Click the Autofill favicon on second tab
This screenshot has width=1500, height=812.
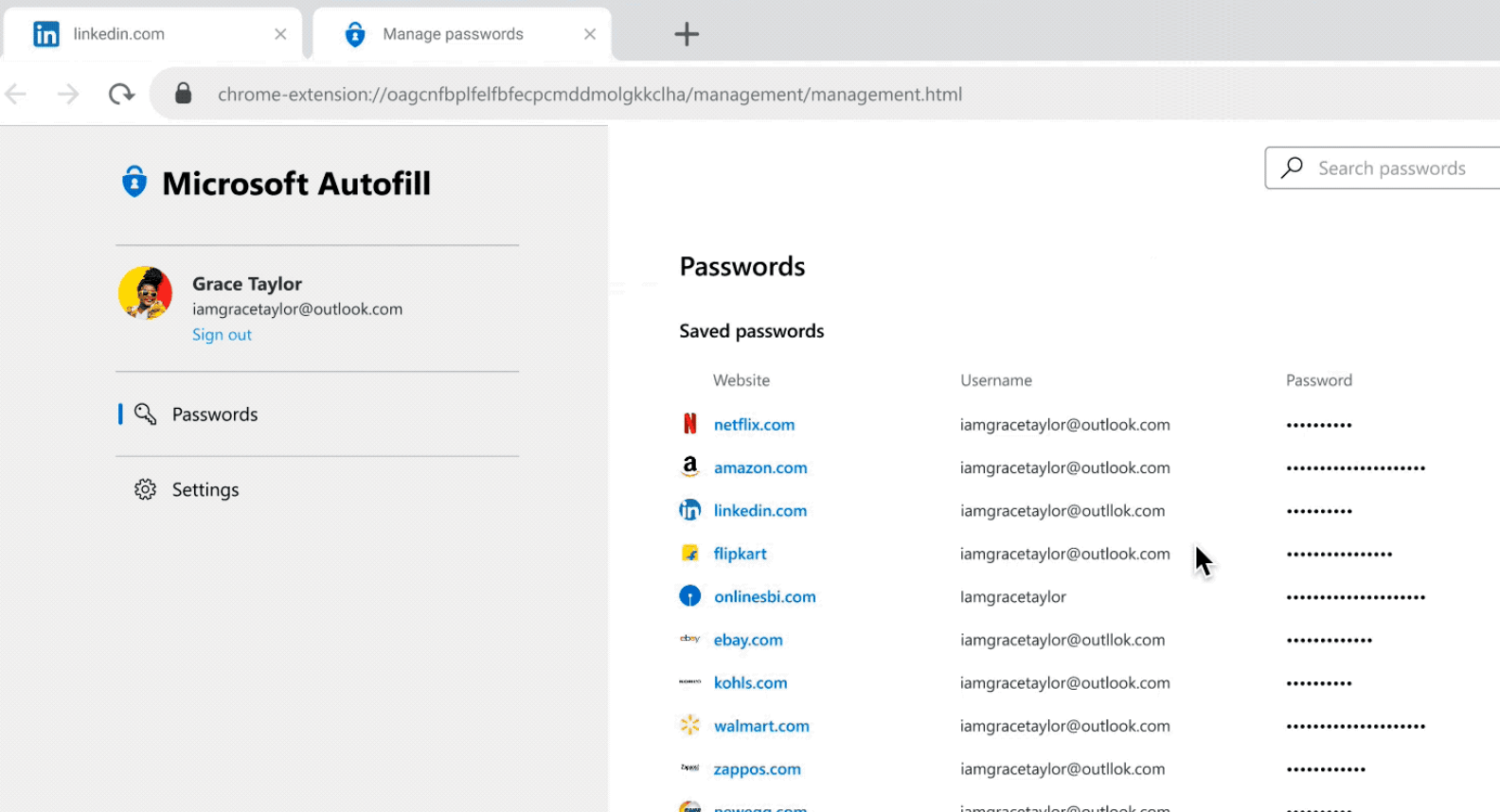click(355, 34)
